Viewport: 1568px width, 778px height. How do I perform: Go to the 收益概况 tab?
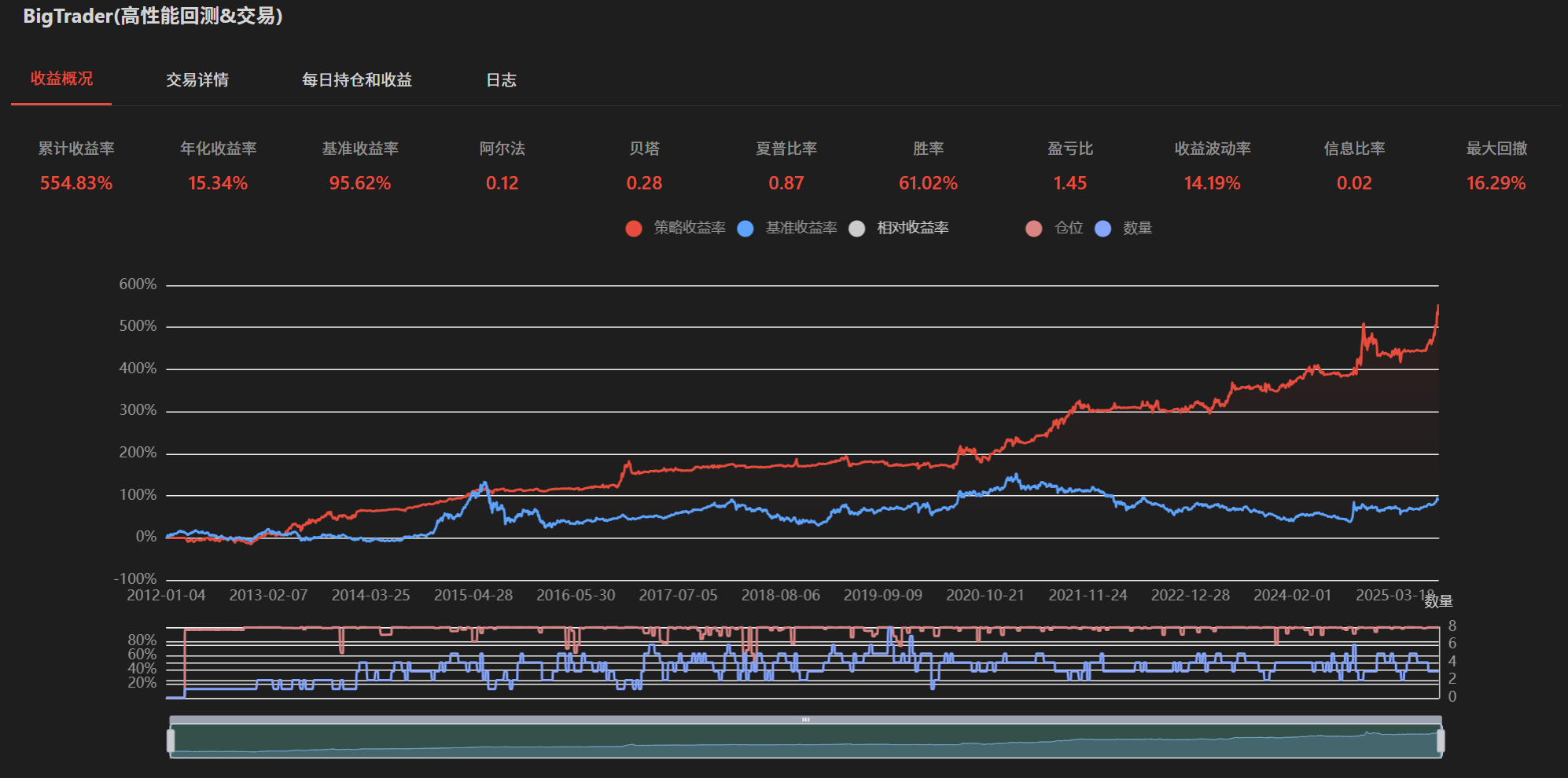click(x=61, y=79)
